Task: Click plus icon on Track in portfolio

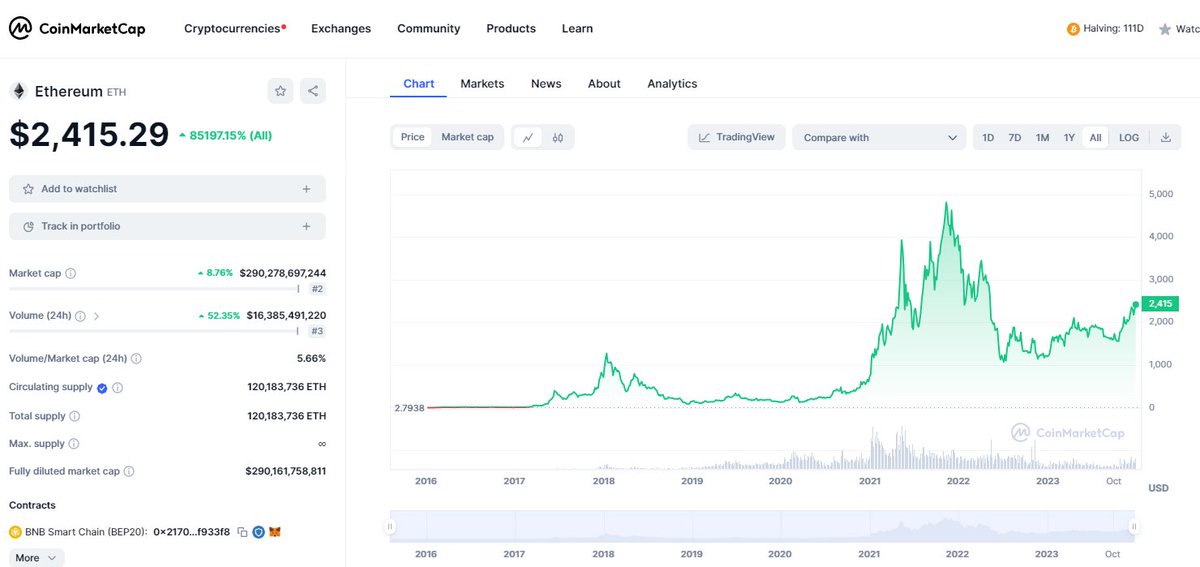Action: click(306, 227)
